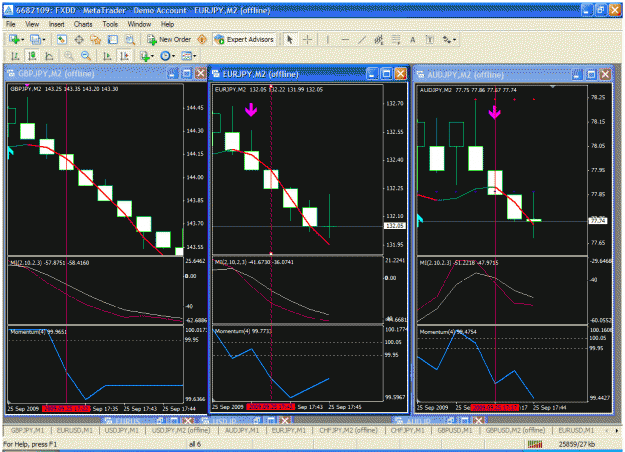
Task: Switch to Line Chart display
Action: tap(49, 56)
